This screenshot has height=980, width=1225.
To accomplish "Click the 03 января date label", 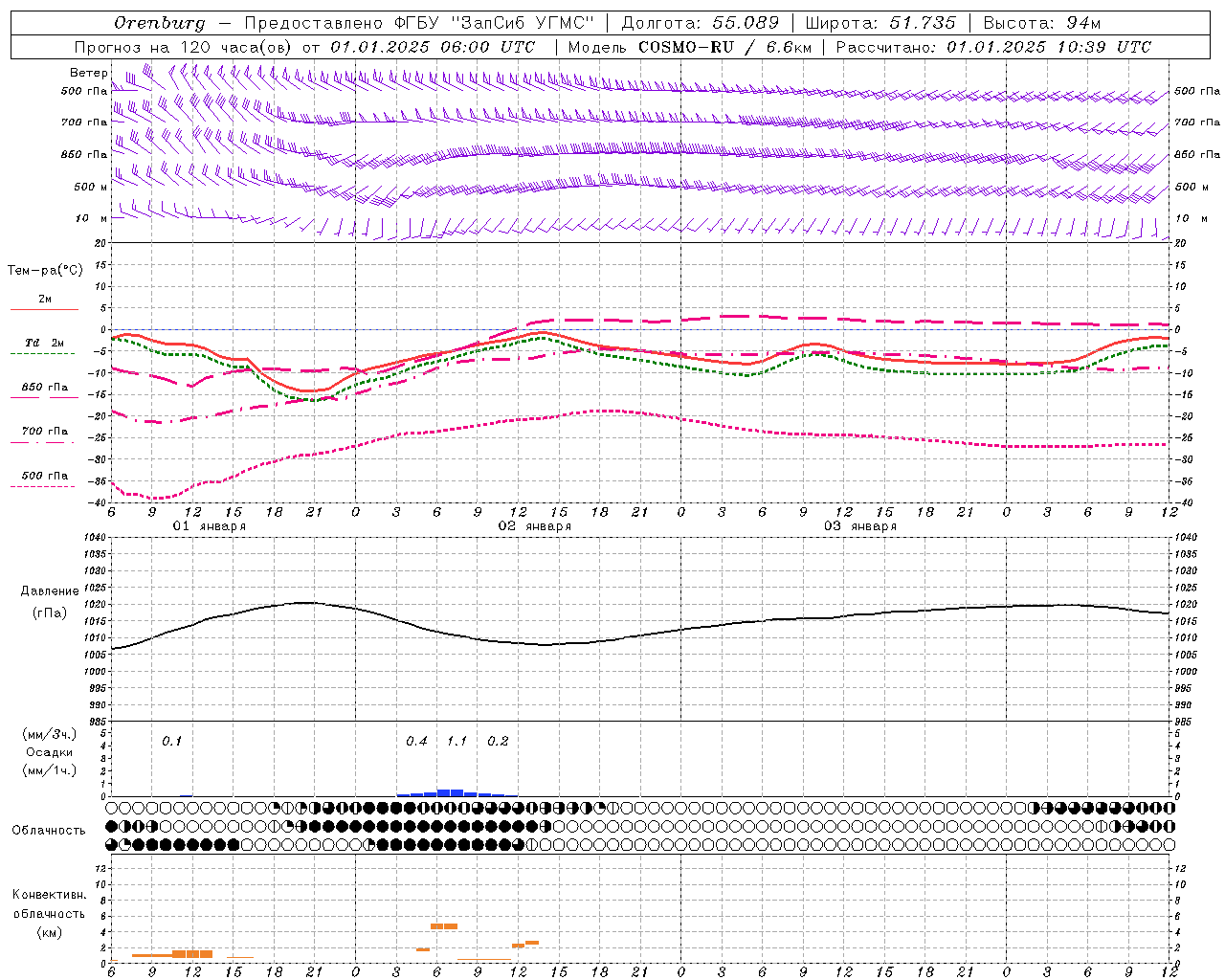I will point(859,526).
